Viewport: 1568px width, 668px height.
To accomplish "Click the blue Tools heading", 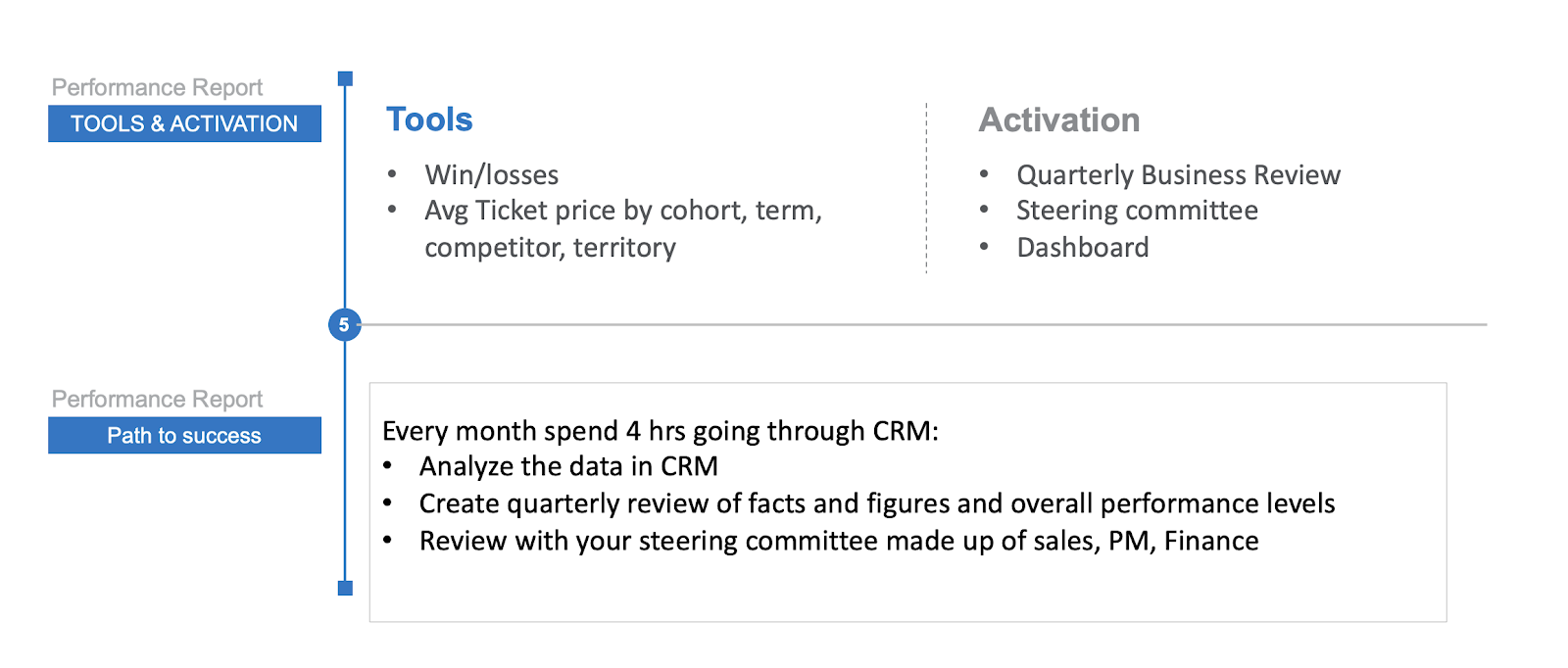I will pos(429,119).
